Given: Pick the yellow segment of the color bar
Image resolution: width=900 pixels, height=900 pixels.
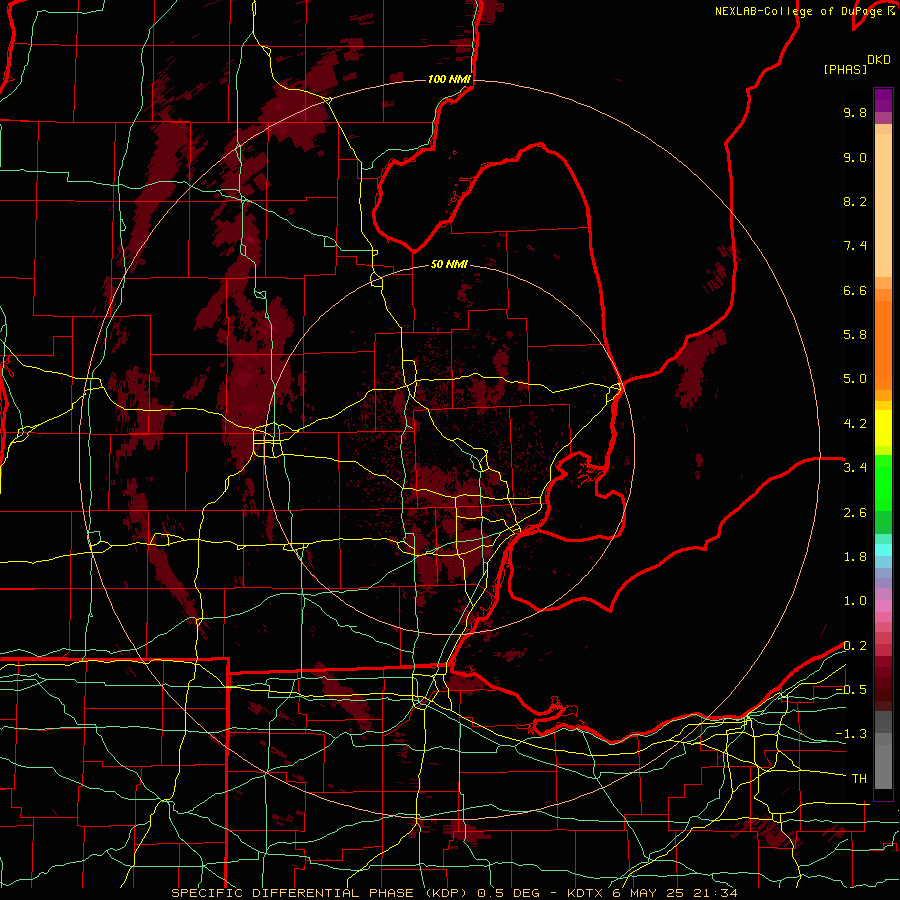Looking at the screenshot, I should (883, 428).
